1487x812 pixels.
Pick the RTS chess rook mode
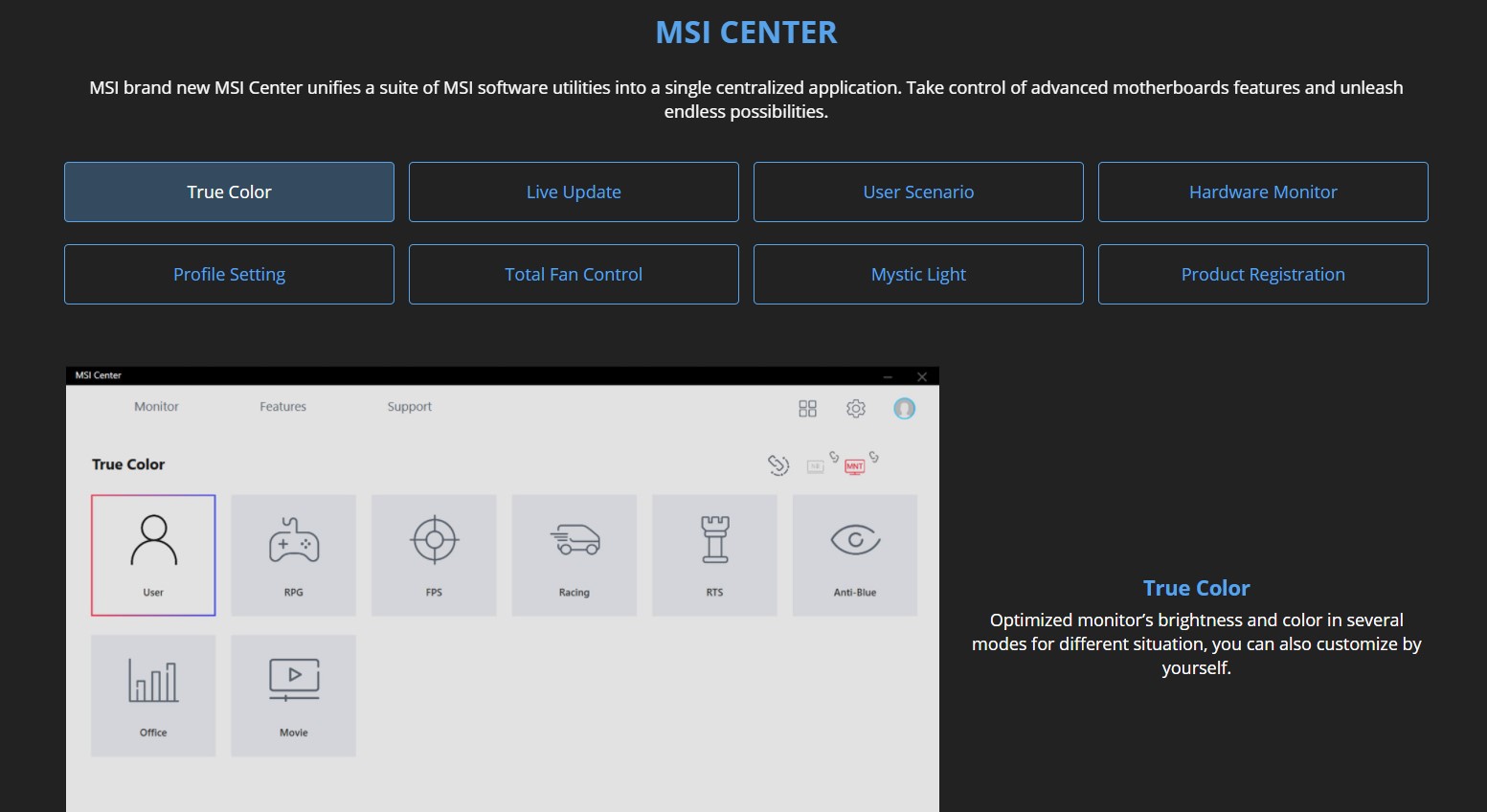click(x=714, y=554)
